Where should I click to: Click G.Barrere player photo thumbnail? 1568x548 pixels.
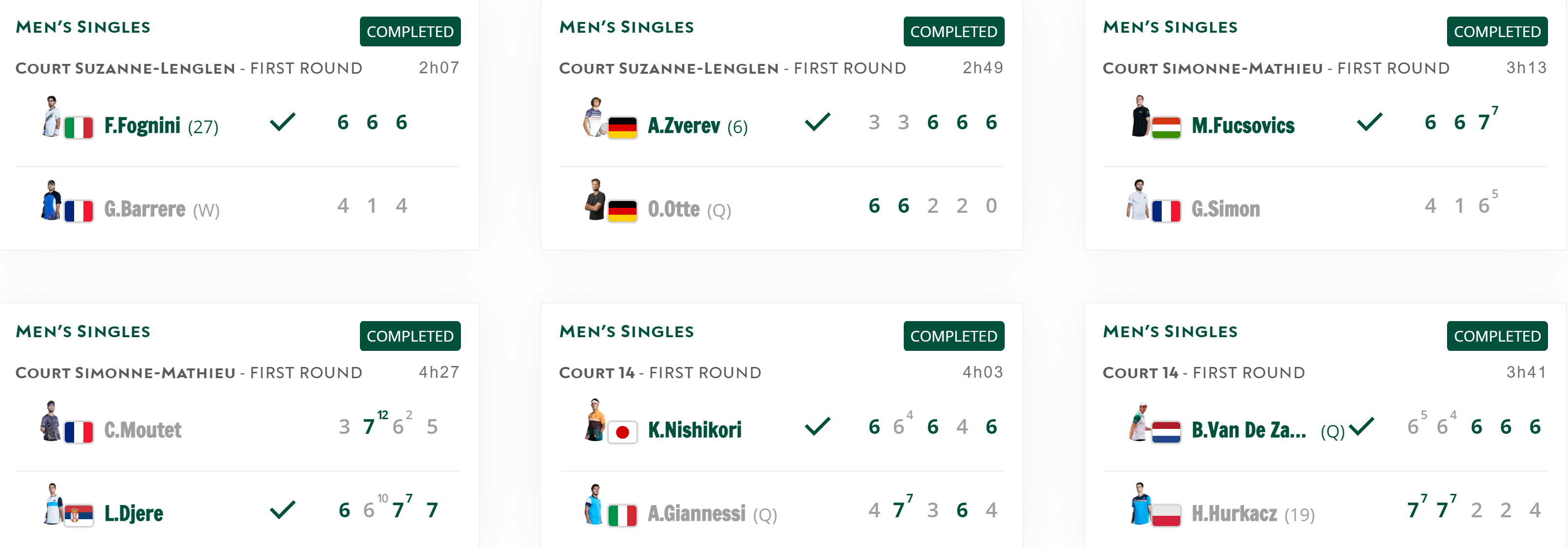[x=51, y=200]
